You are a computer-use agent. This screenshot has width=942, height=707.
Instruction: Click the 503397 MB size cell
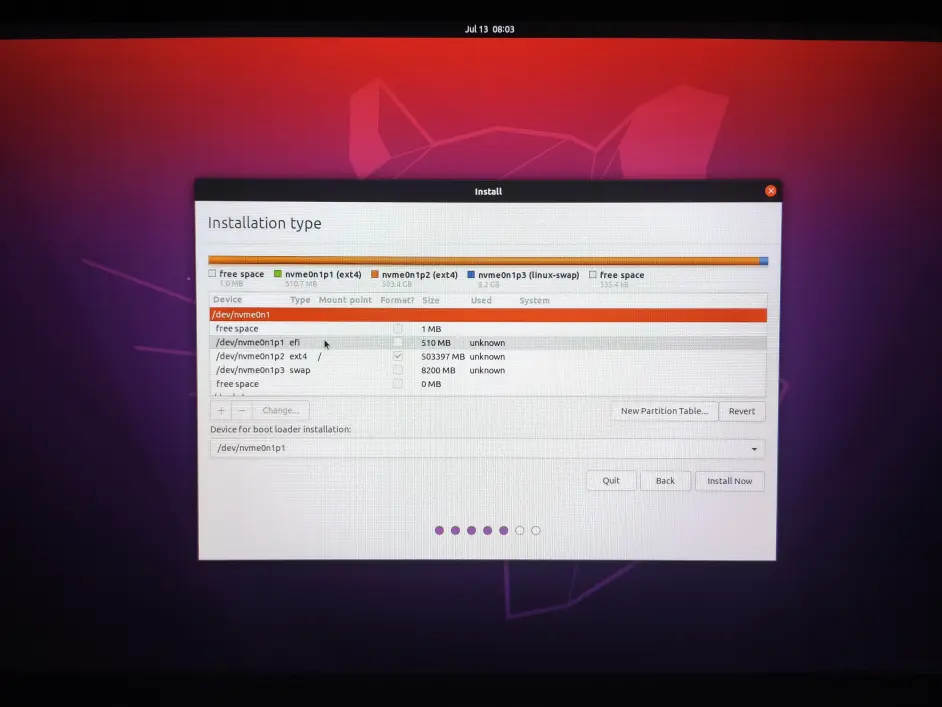(443, 357)
